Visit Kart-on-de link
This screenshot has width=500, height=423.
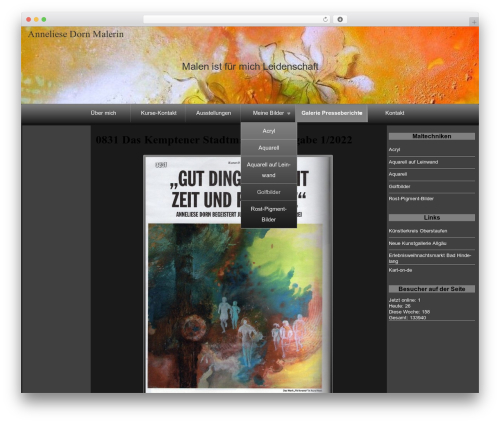click(x=400, y=270)
